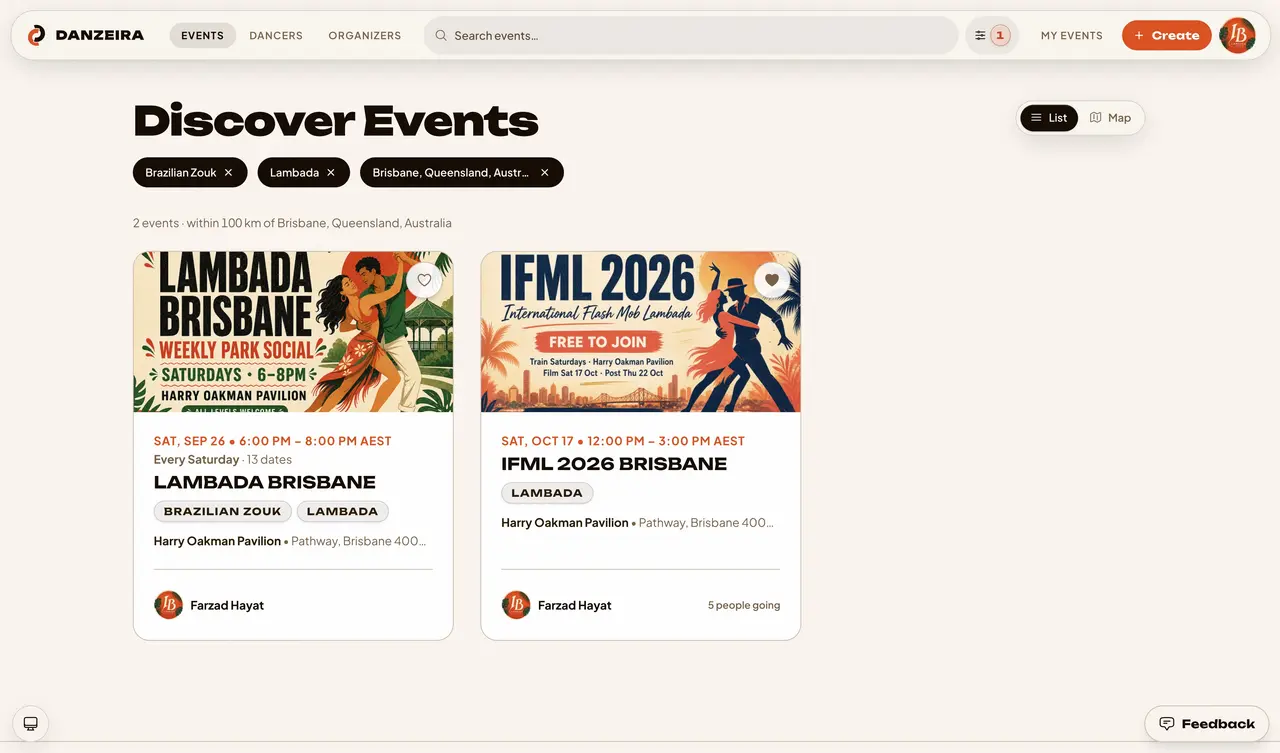Open the LAMBADA BRISBANE event title
1280x753 pixels.
pos(265,482)
